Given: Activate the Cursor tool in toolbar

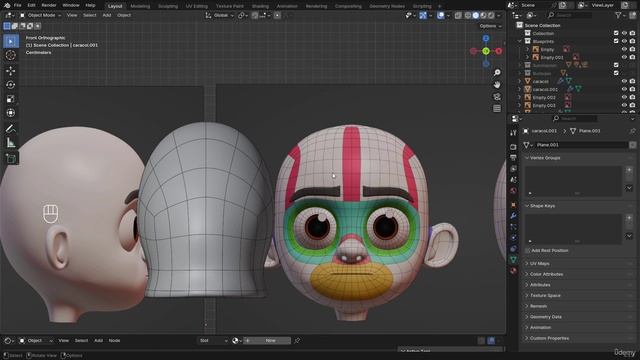Looking at the screenshot, I should click(11, 55).
